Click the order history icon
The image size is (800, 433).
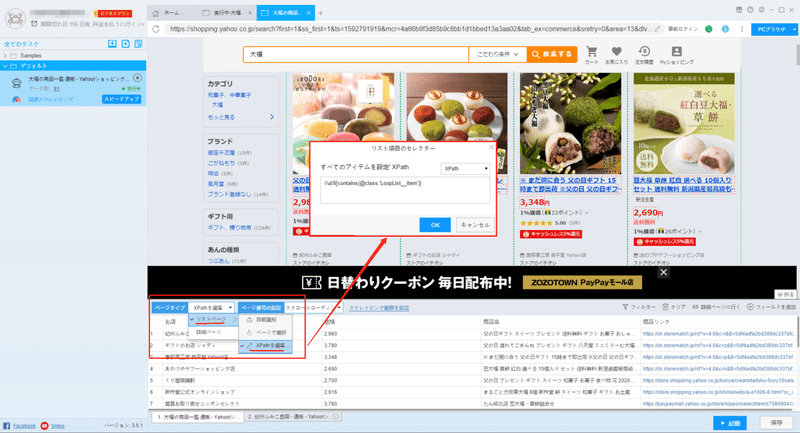click(644, 51)
